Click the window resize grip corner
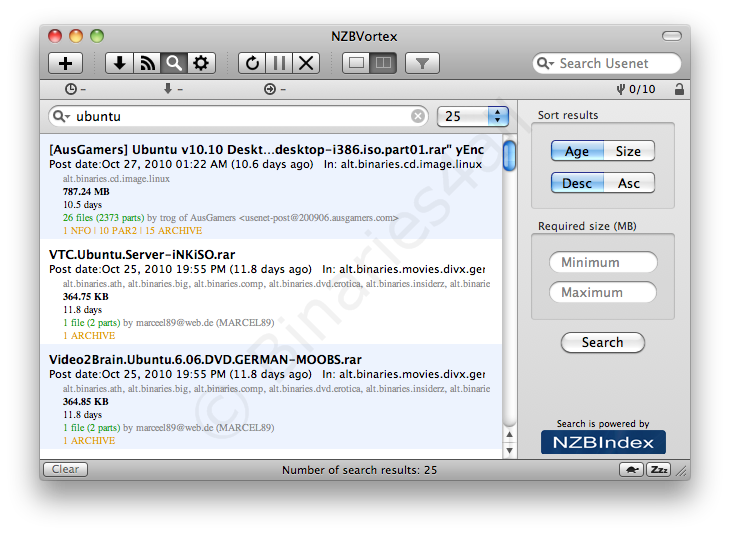Screen dimensions: 730x535 coord(682,471)
